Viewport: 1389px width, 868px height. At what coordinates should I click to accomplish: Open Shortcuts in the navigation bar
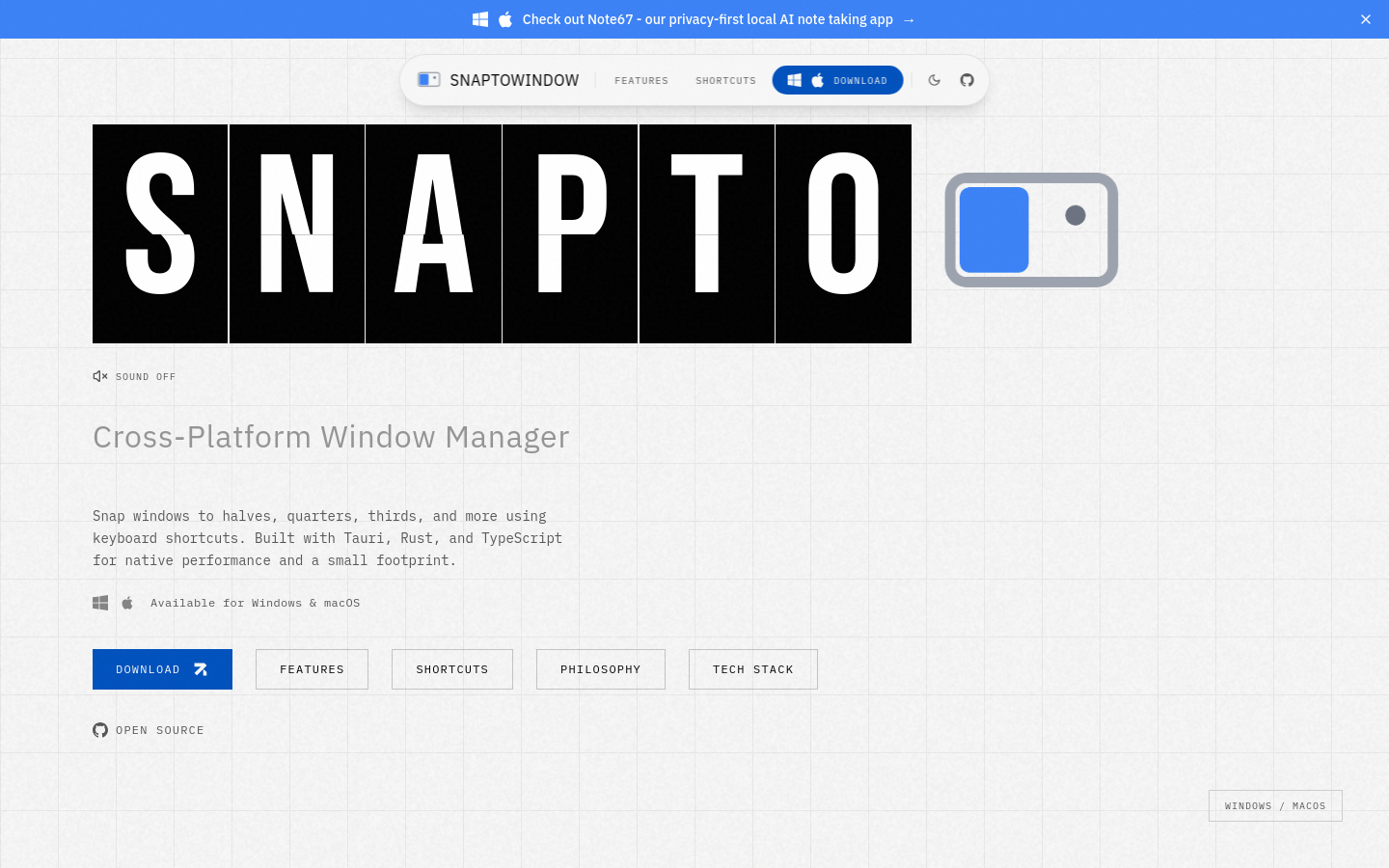pos(725,81)
